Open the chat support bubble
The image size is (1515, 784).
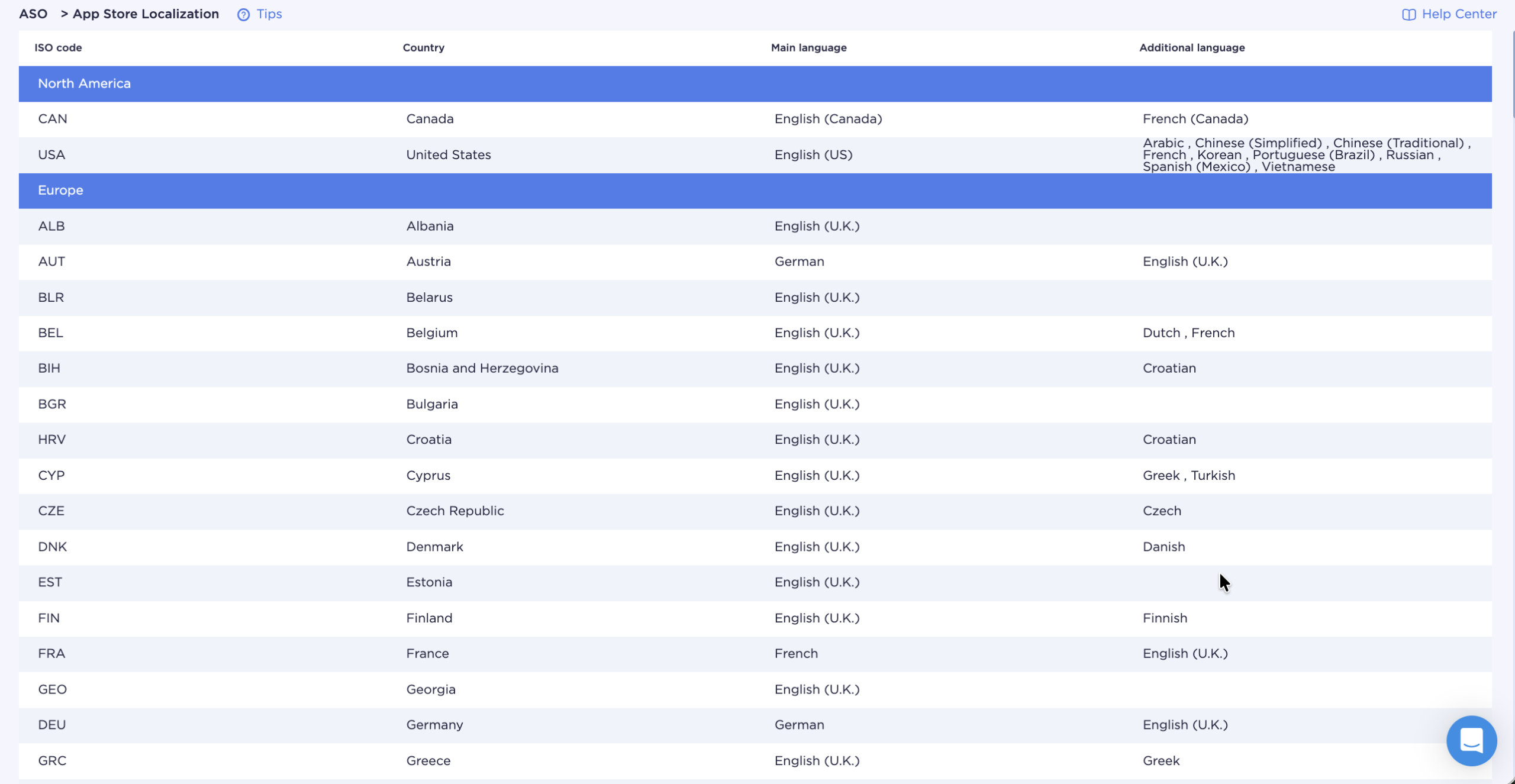(1471, 740)
